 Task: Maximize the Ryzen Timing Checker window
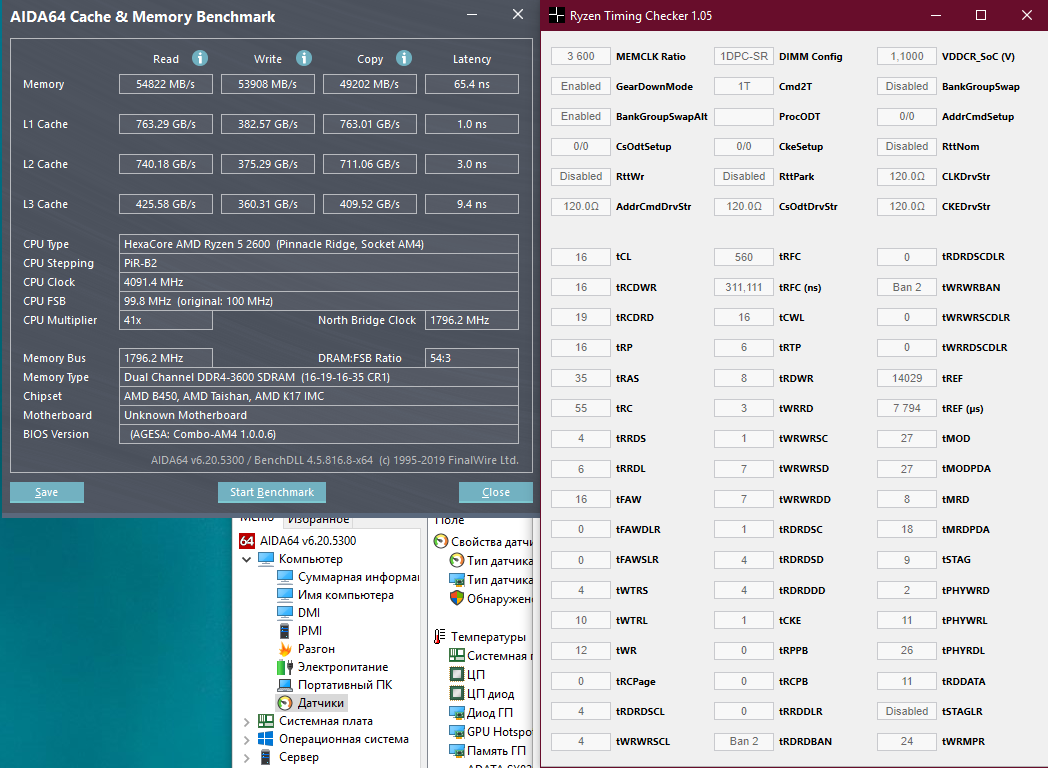point(981,15)
